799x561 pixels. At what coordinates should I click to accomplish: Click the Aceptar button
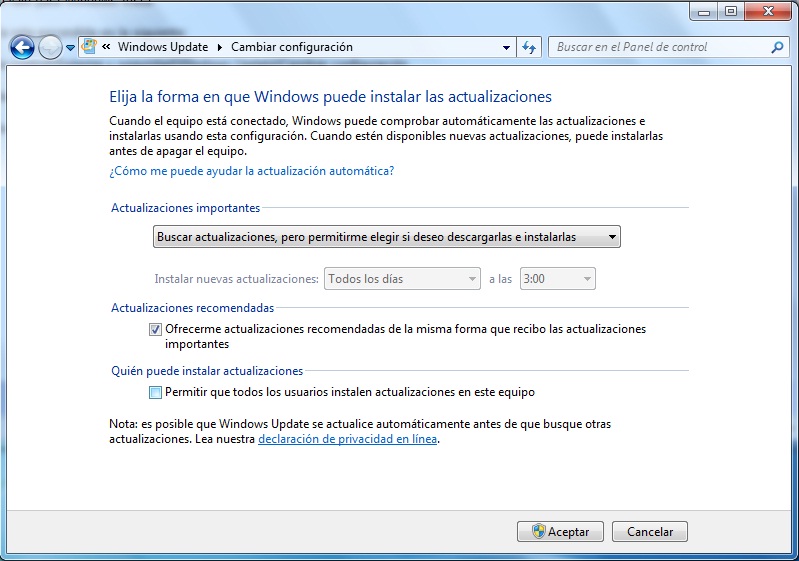560,531
